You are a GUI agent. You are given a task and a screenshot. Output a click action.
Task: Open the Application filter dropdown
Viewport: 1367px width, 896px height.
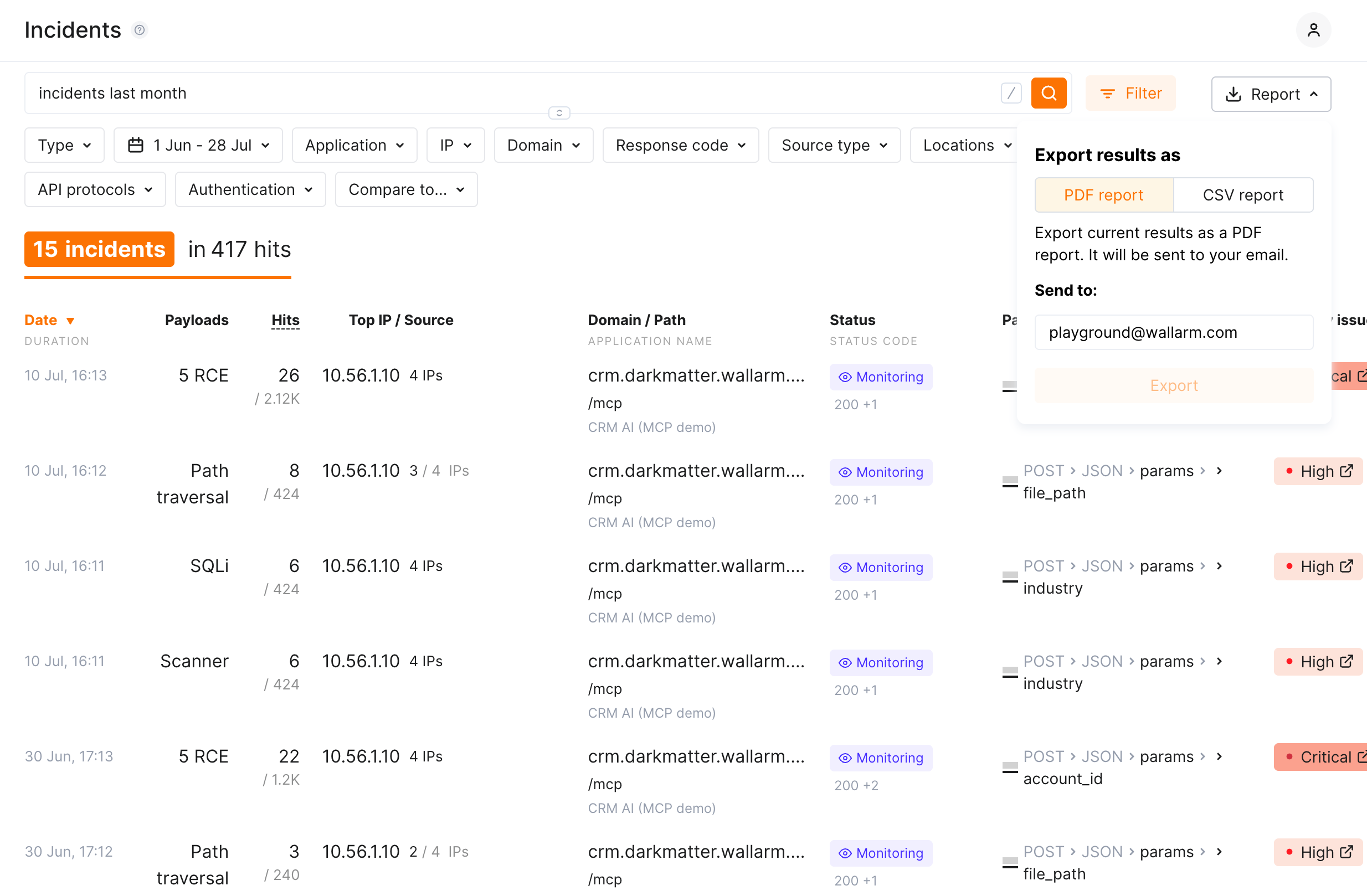[354, 145]
